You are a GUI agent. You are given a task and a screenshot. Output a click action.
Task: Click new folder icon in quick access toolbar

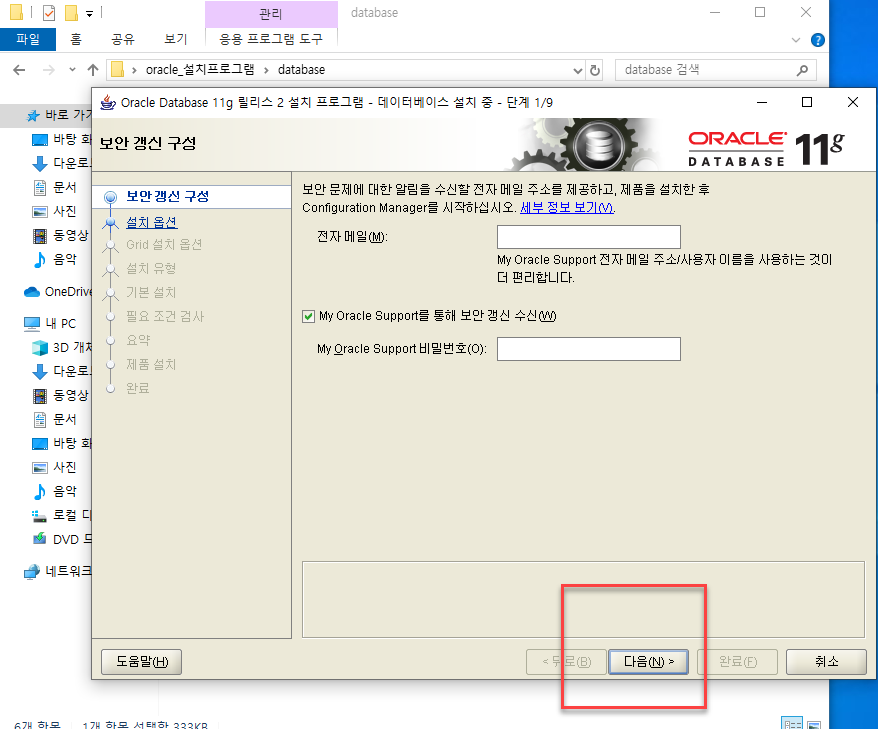pyautogui.click(x=71, y=12)
